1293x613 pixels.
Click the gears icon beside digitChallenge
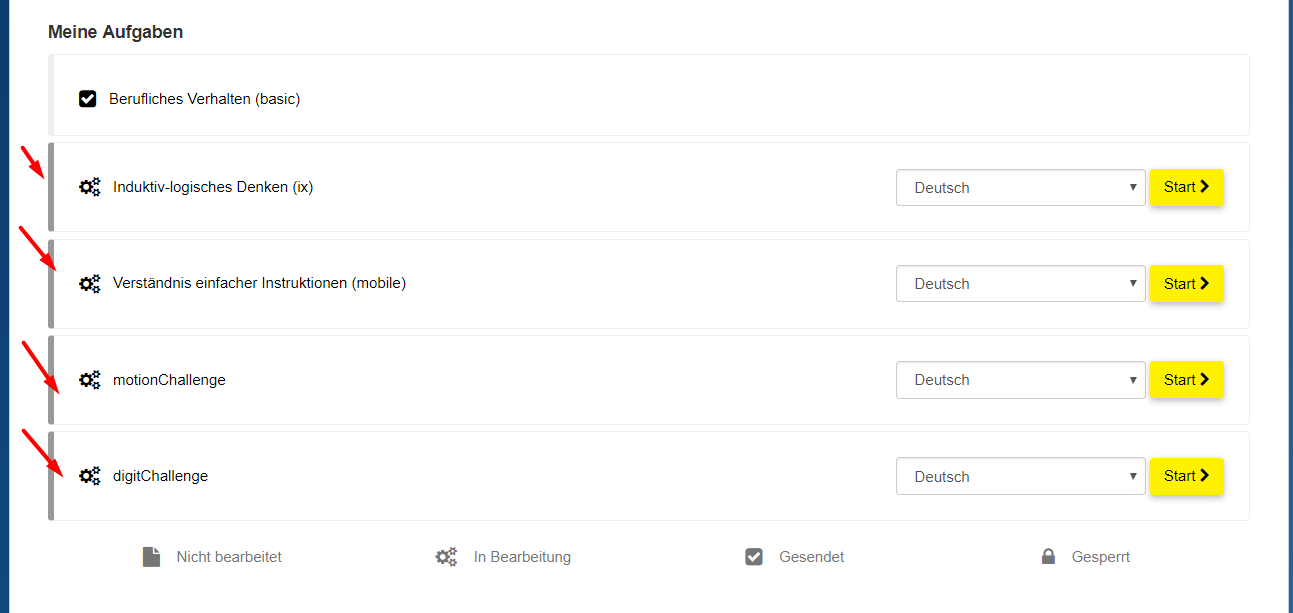pos(90,476)
